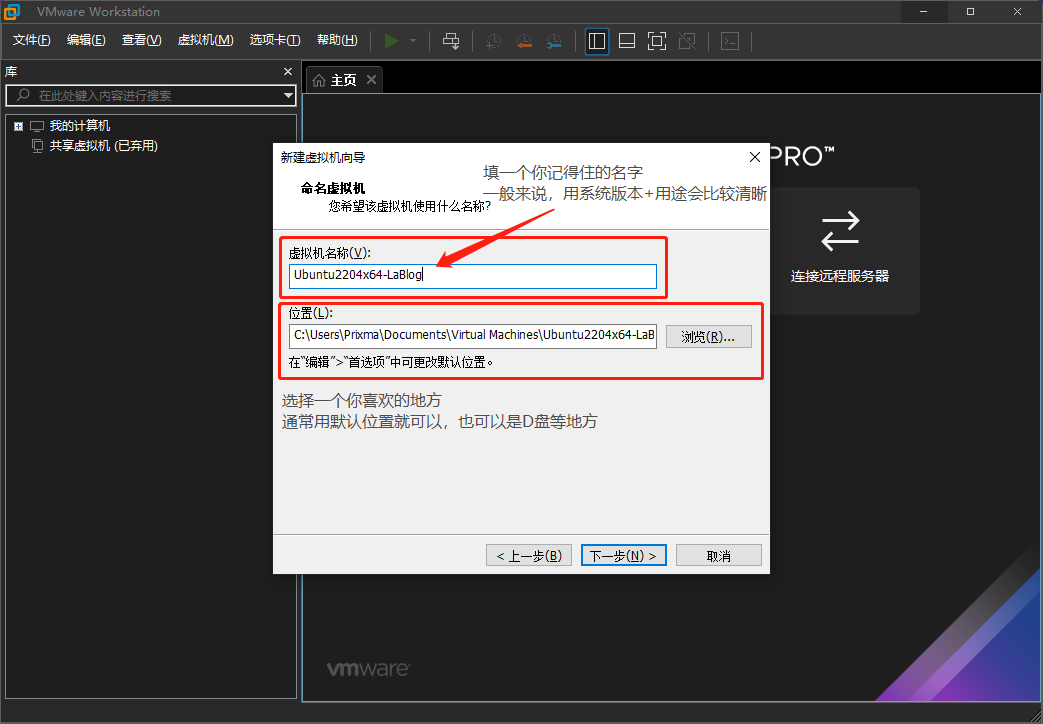Click the 虚拟机名称 input field

(x=472, y=275)
